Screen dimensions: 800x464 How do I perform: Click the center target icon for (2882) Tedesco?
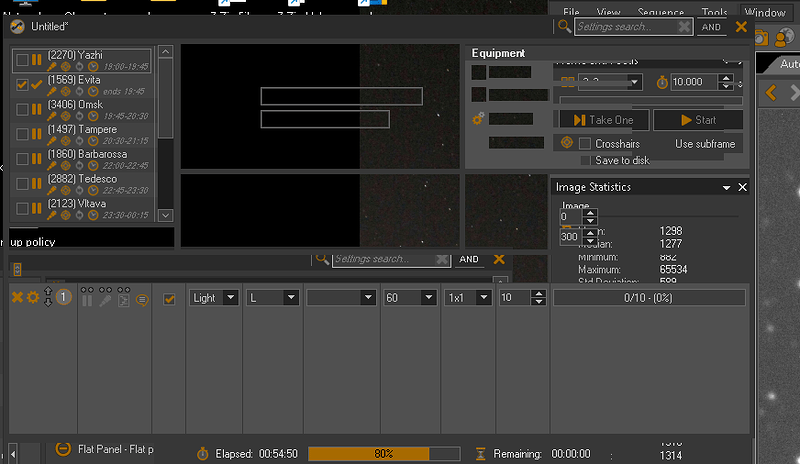click(65, 190)
